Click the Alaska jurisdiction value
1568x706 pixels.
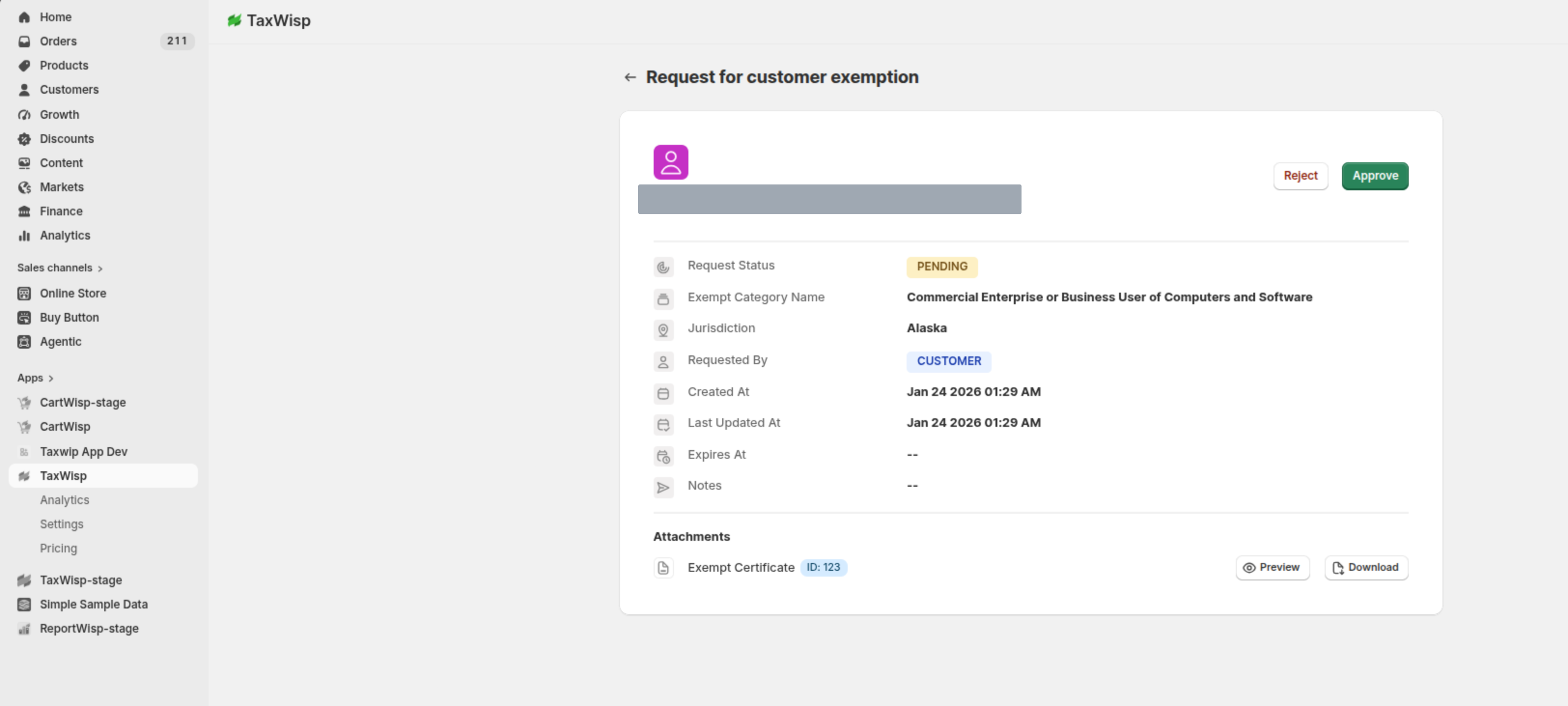tap(926, 329)
